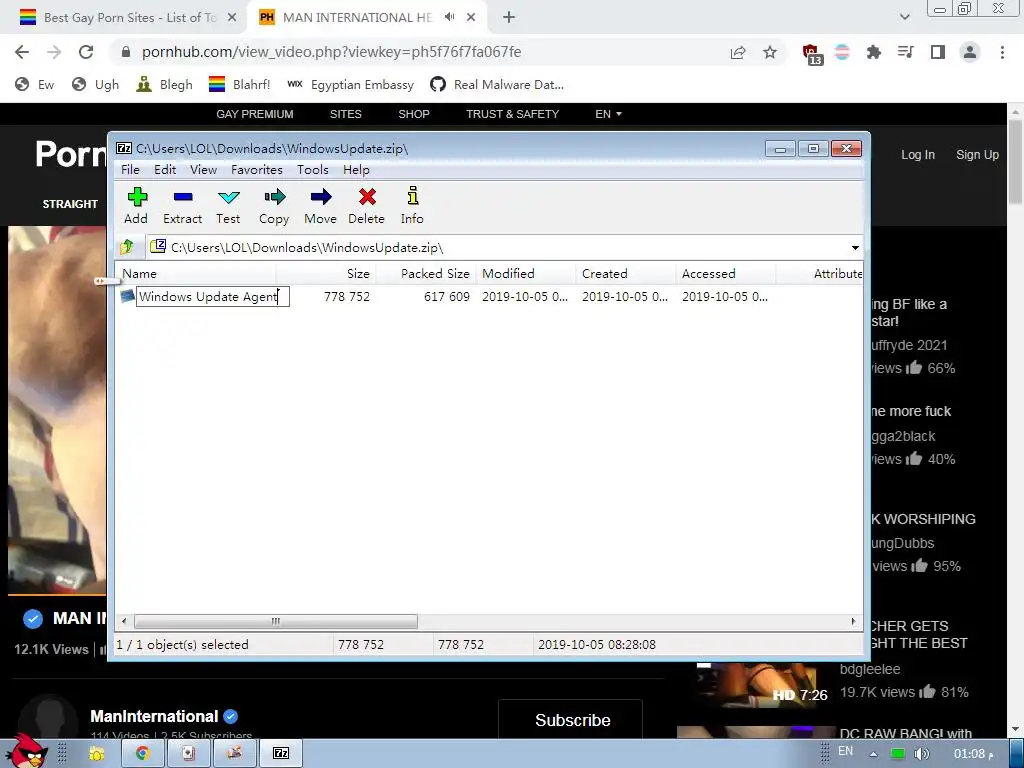Toggle the Chrome side panel icon
Screen dimensions: 1024x768
[x=937, y=52]
